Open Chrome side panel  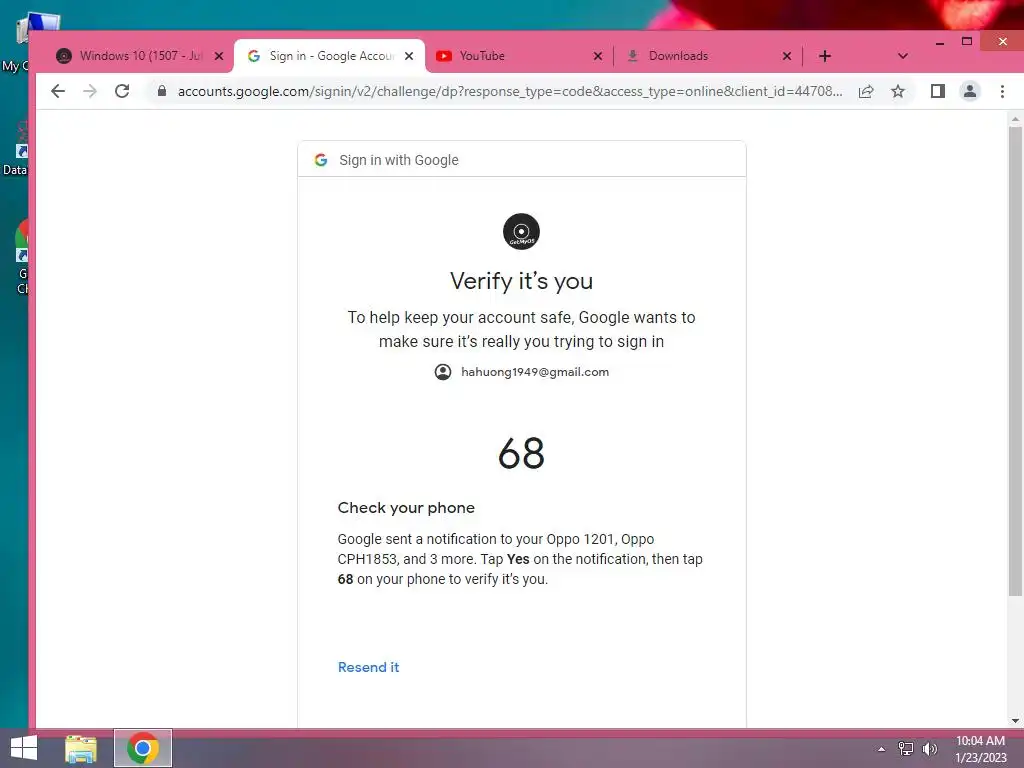pyautogui.click(x=938, y=91)
